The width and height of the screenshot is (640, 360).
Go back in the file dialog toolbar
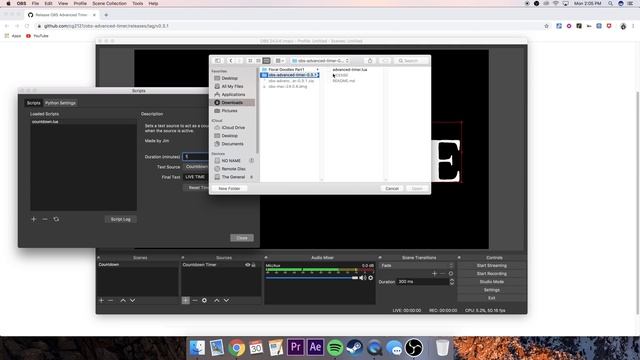pos(231,61)
